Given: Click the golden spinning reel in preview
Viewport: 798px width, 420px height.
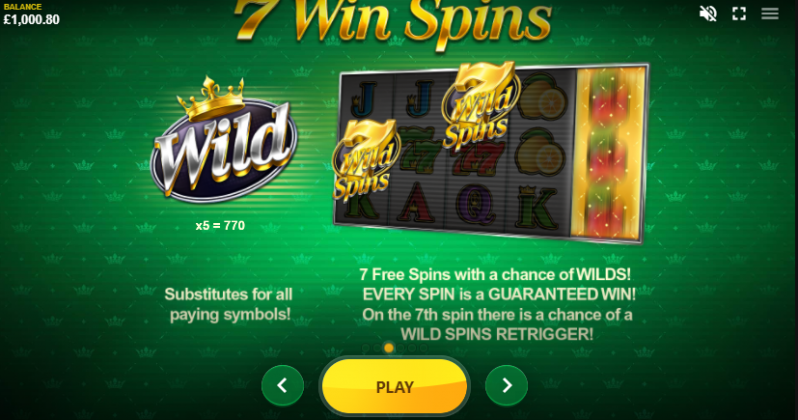Looking at the screenshot, I should coord(609,154).
